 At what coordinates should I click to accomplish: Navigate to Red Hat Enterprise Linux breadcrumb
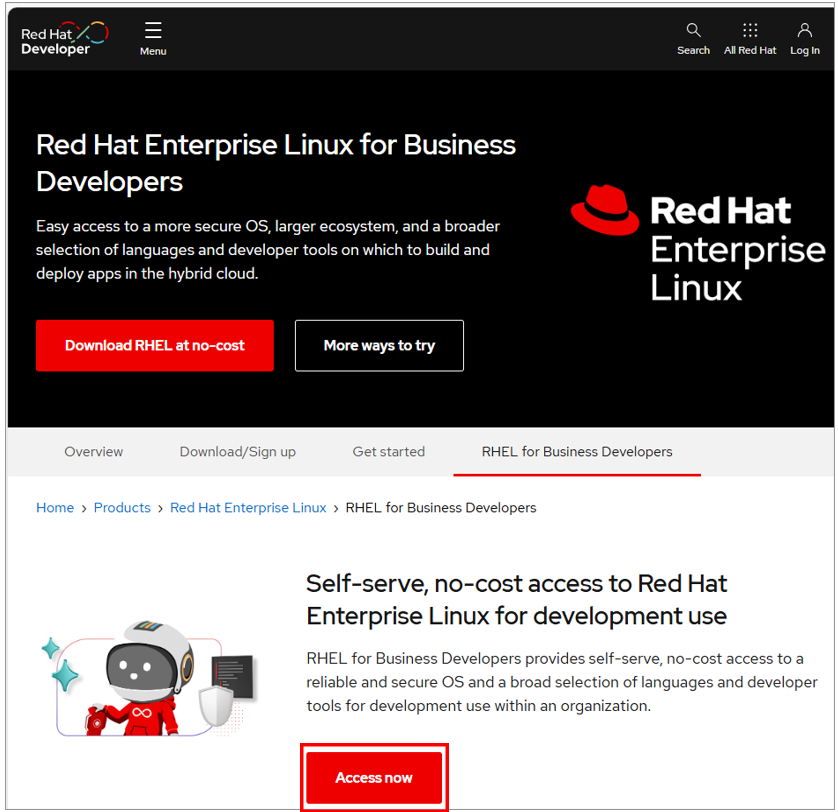tap(248, 508)
